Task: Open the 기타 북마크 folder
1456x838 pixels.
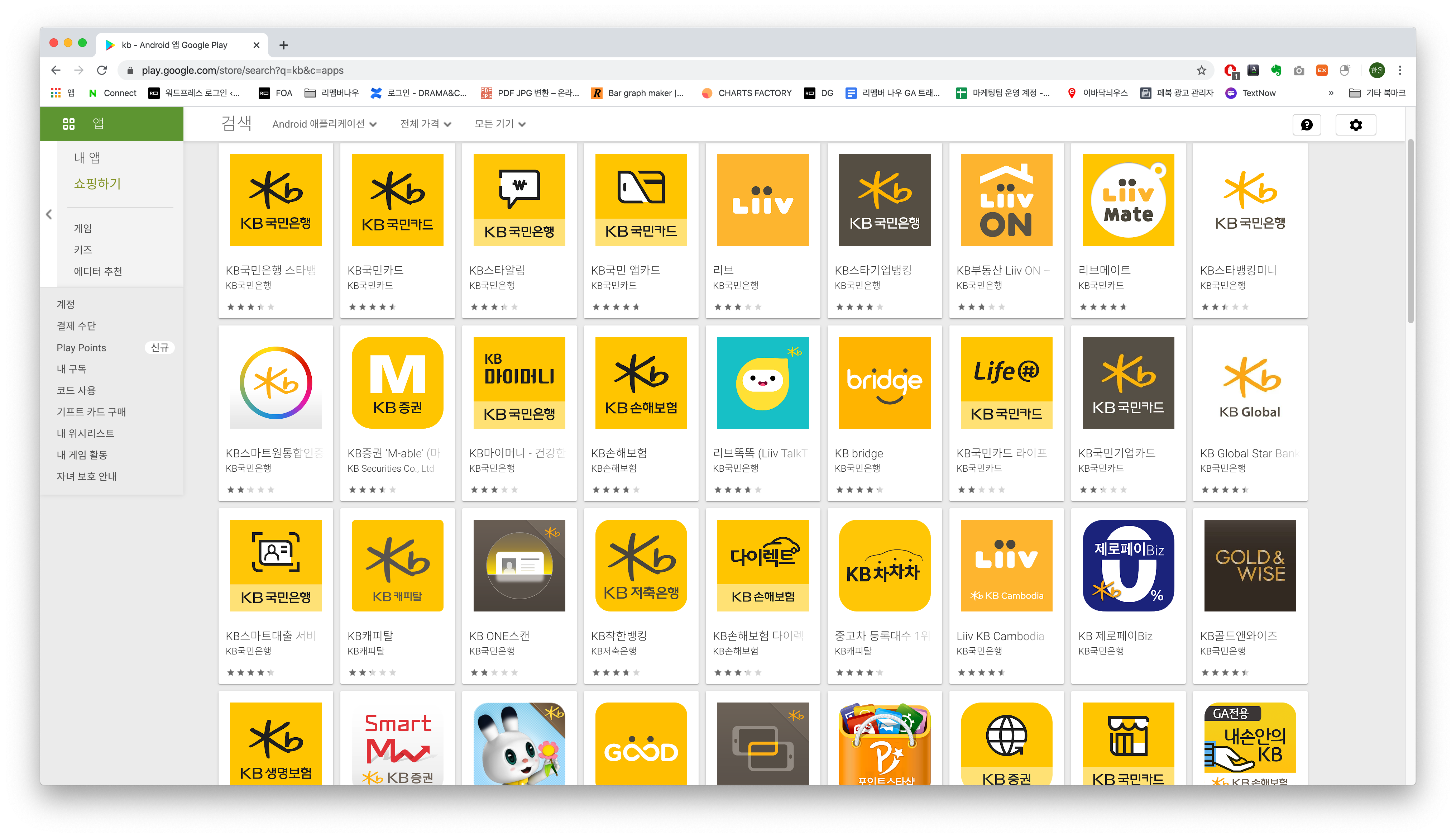Action: [1377, 93]
